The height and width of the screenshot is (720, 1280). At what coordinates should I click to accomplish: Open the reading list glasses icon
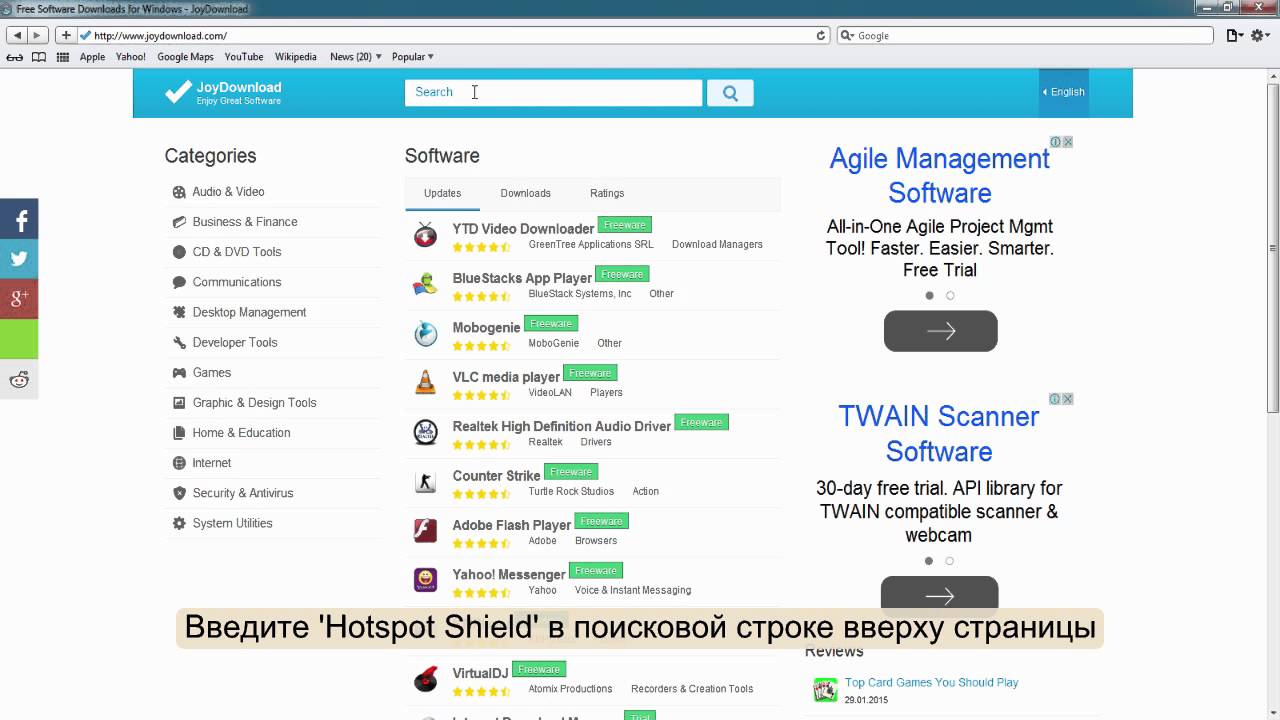(15, 57)
